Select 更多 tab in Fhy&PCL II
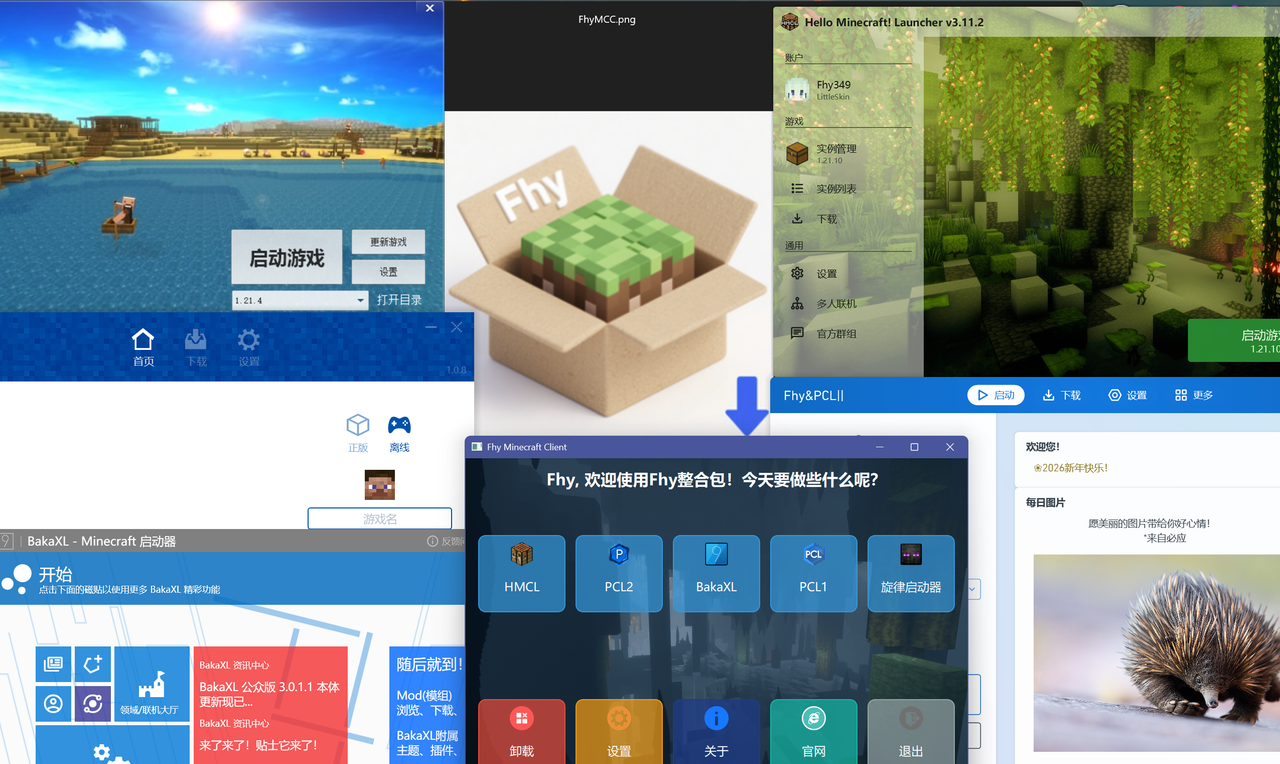The image size is (1280, 764). [x=1194, y=395]
